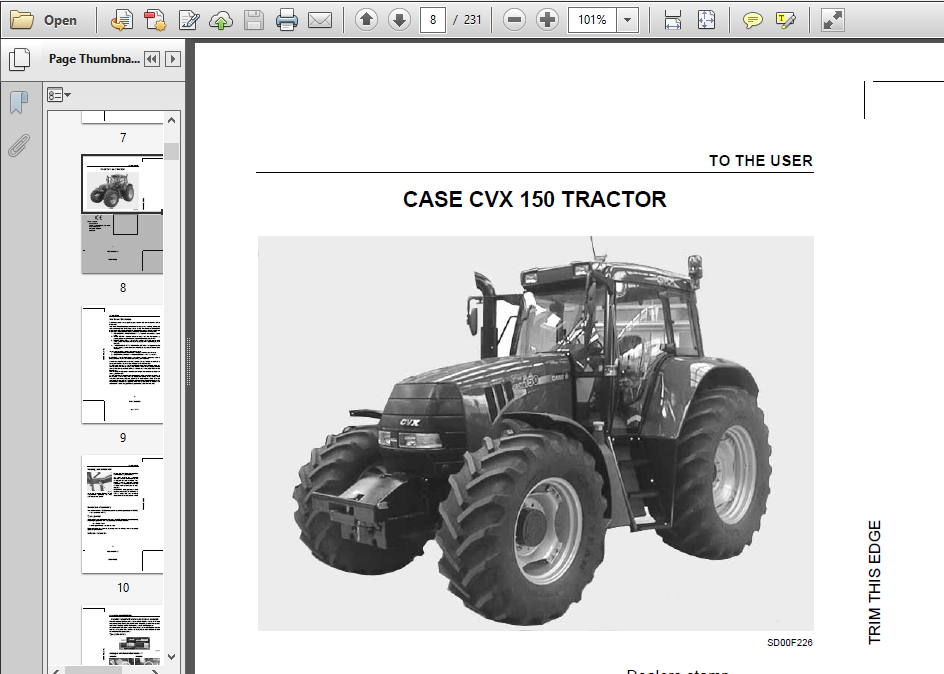Open the Attachments paperclip panel

click(x=19, y=146)
